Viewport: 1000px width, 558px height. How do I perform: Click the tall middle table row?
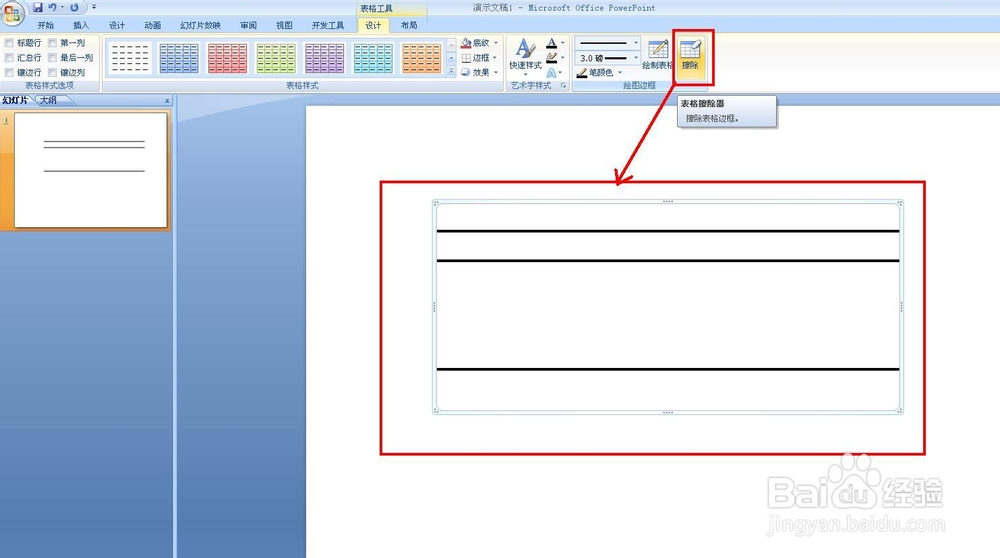668,315
